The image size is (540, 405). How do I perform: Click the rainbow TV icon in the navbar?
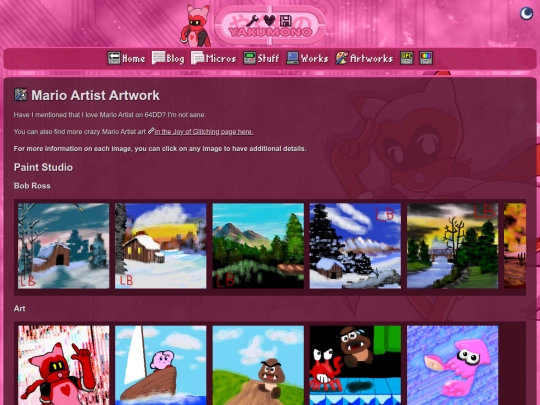pyautogui.click(x=426, y=58)
